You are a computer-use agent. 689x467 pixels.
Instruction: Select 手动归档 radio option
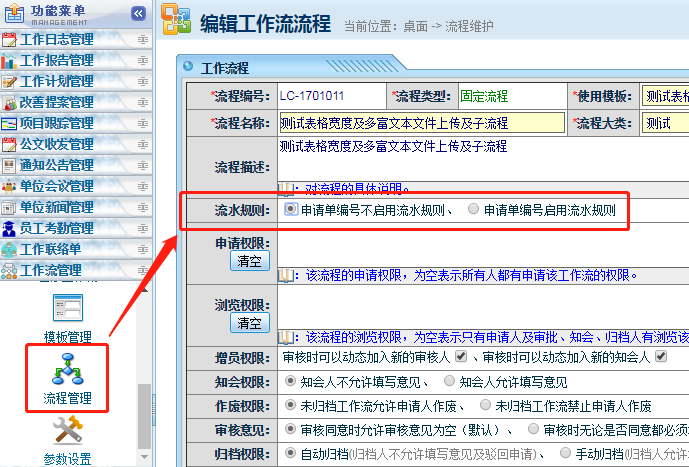565,452
